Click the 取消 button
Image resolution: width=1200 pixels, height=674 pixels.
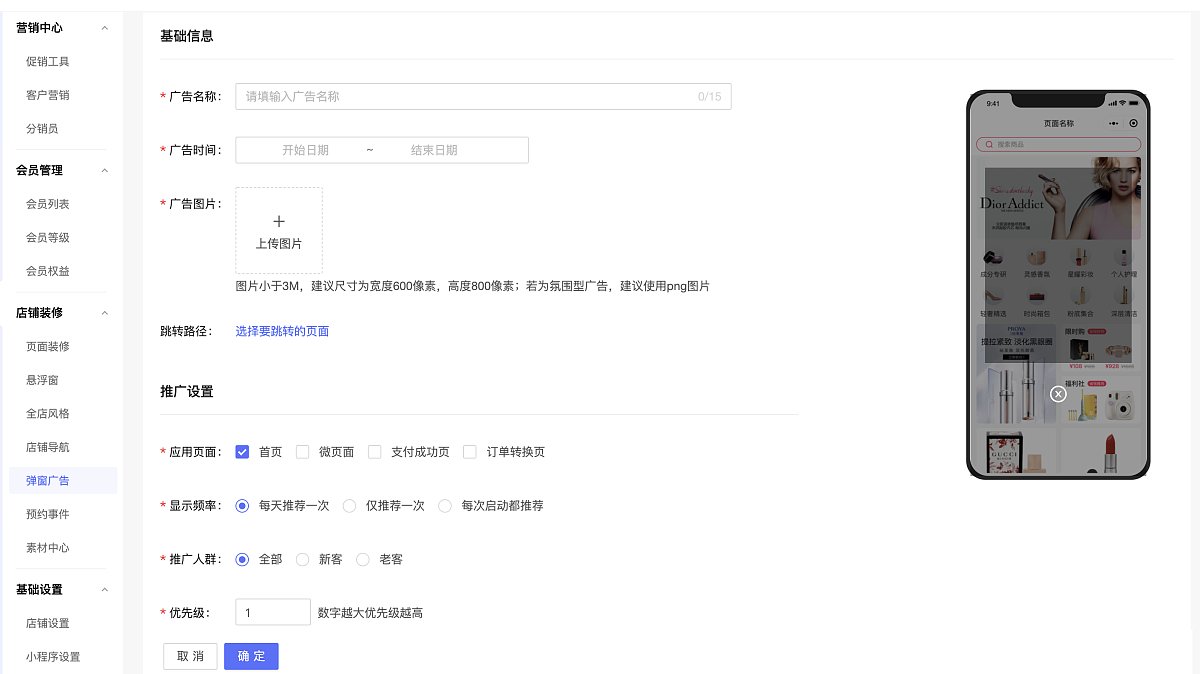[x=190, y=656]
